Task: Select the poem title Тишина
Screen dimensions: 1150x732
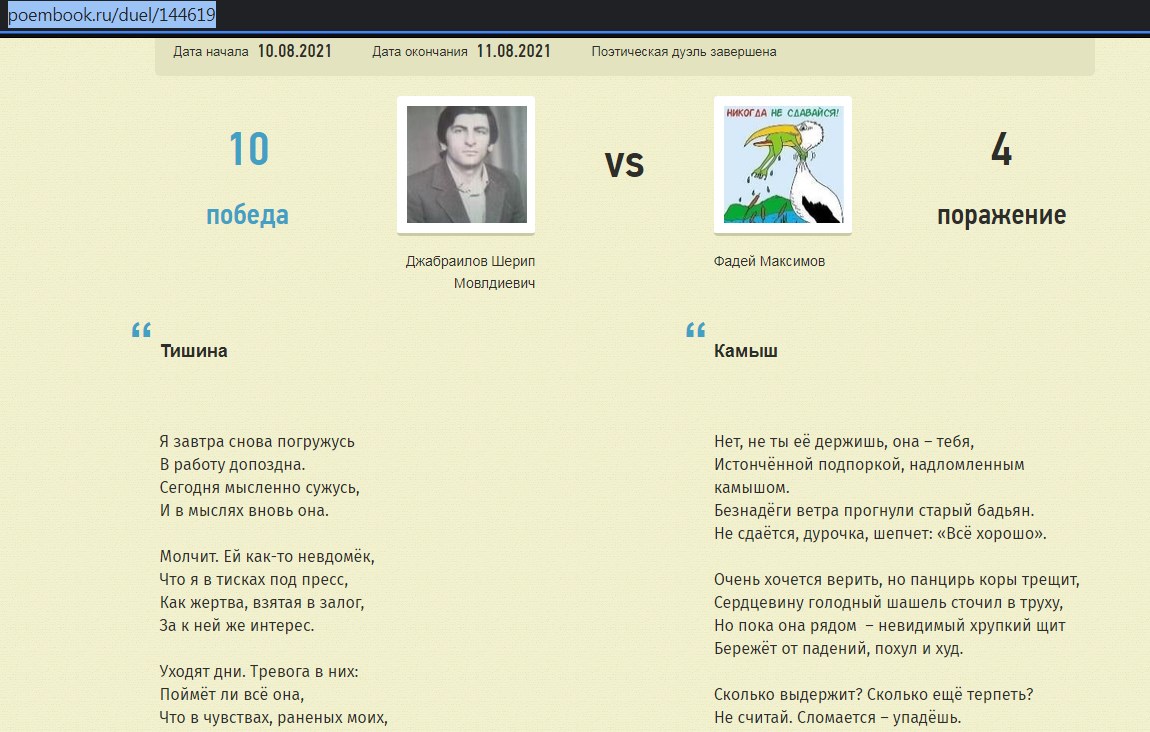Action: click(x=194, y=351)
